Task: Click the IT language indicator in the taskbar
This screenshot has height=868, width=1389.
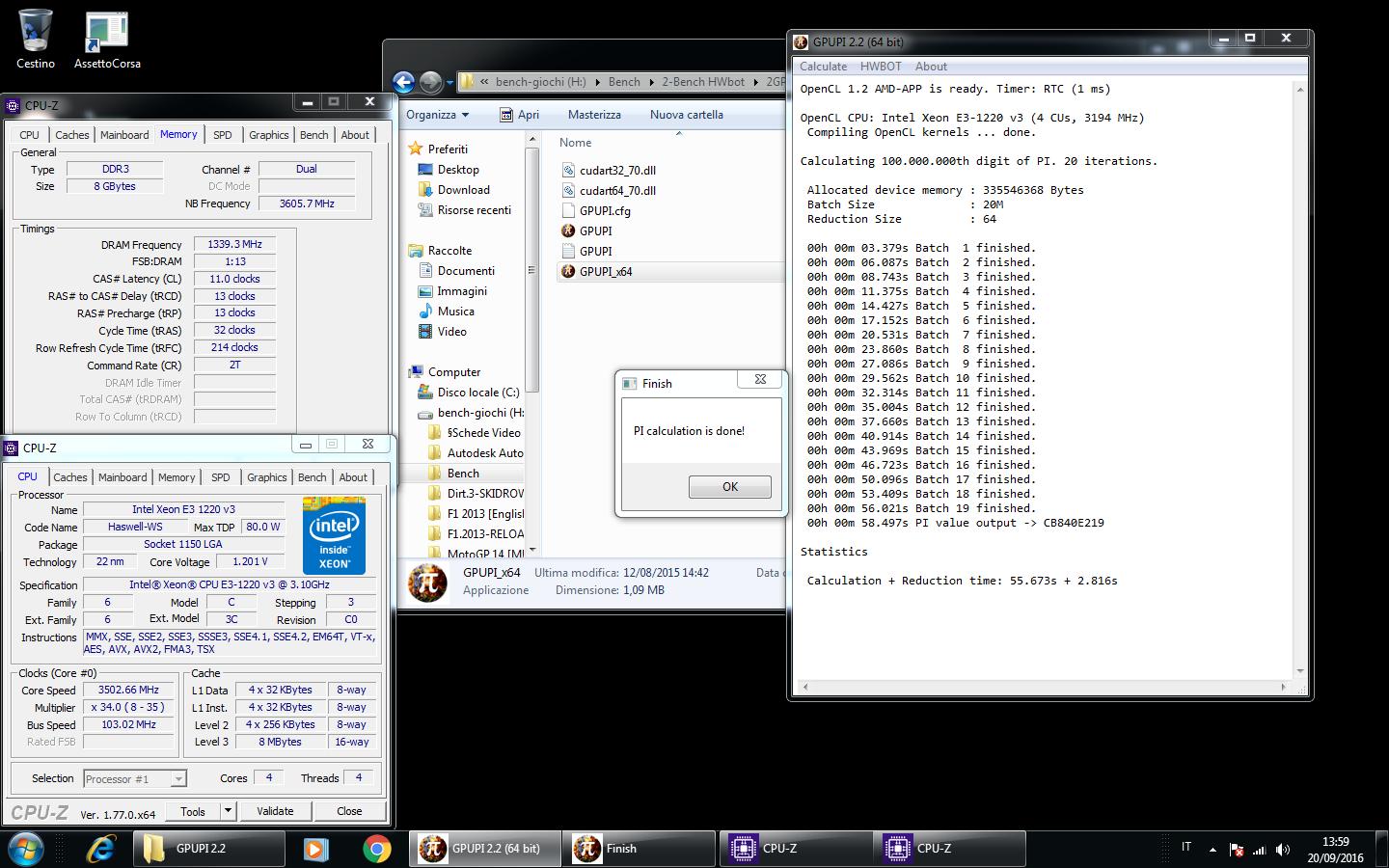Action: [1186, 847]
